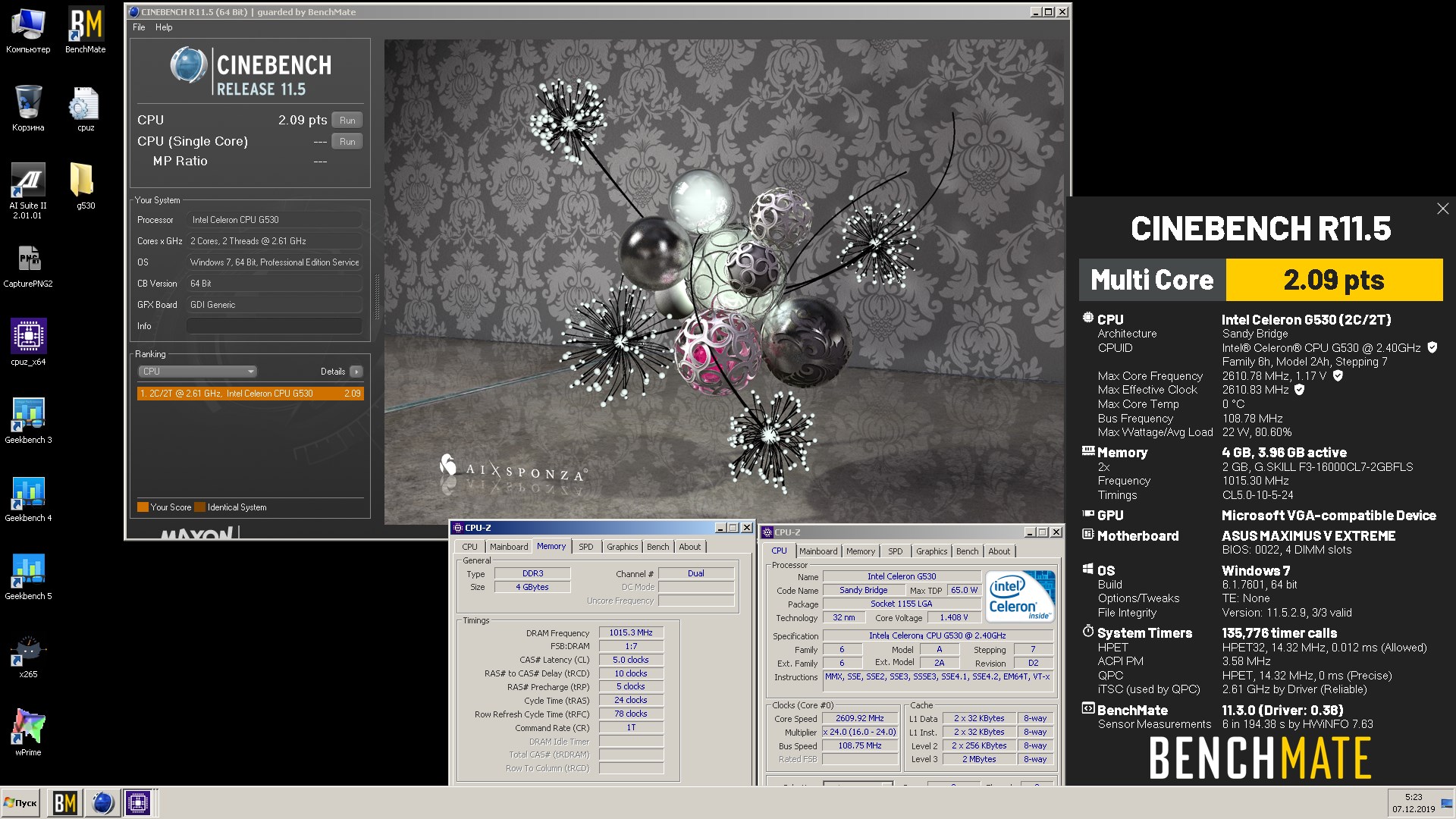Open the Ranking CPU dropdown
1456x819 pixels.
tap(197, 372)
